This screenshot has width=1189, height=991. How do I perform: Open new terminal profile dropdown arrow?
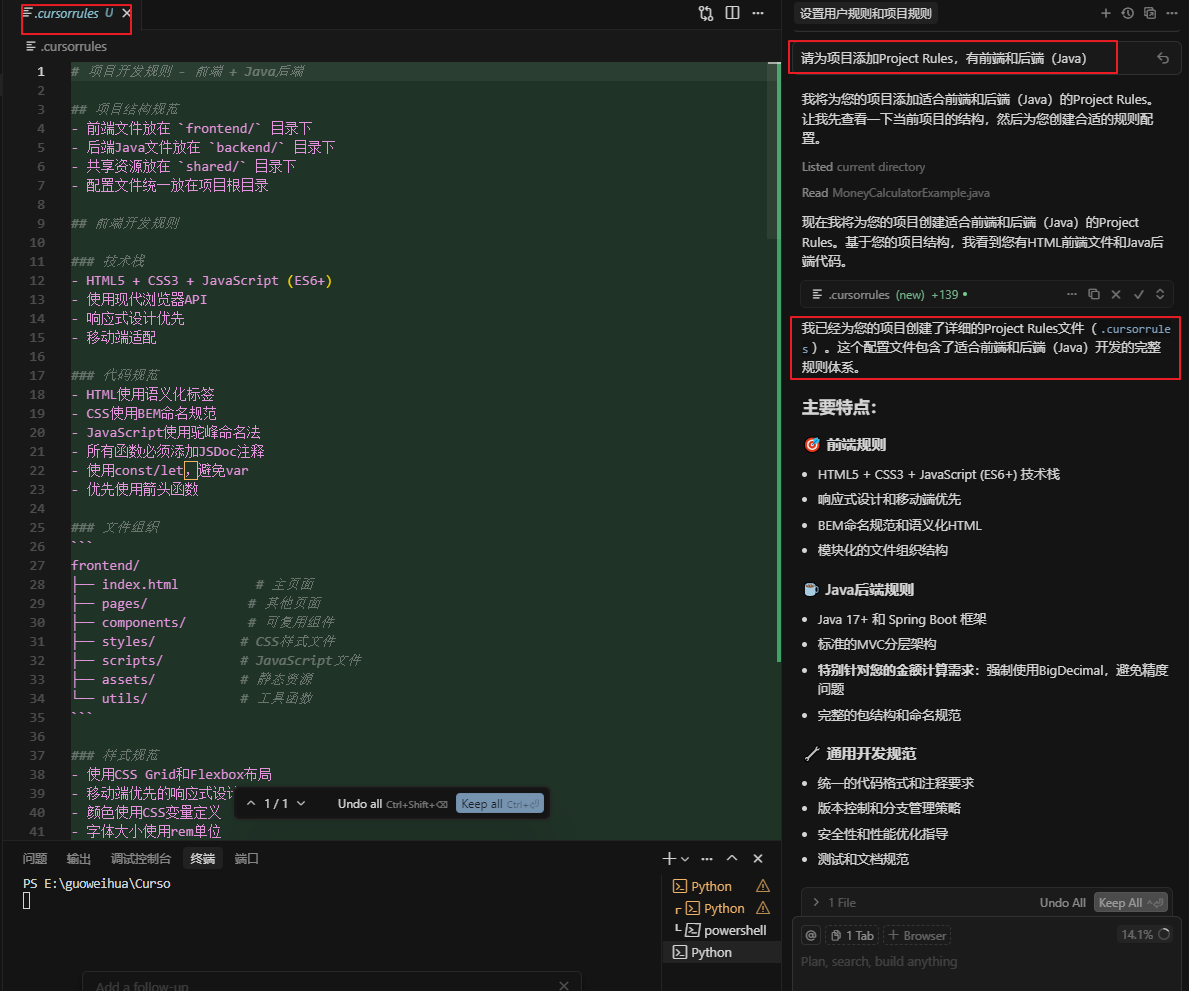tap(685, 859)
